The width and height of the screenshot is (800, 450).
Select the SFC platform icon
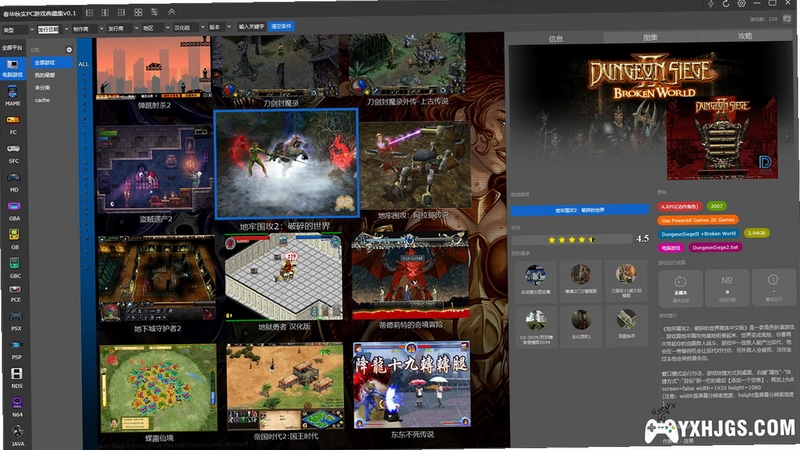click(x=13, y=149)
